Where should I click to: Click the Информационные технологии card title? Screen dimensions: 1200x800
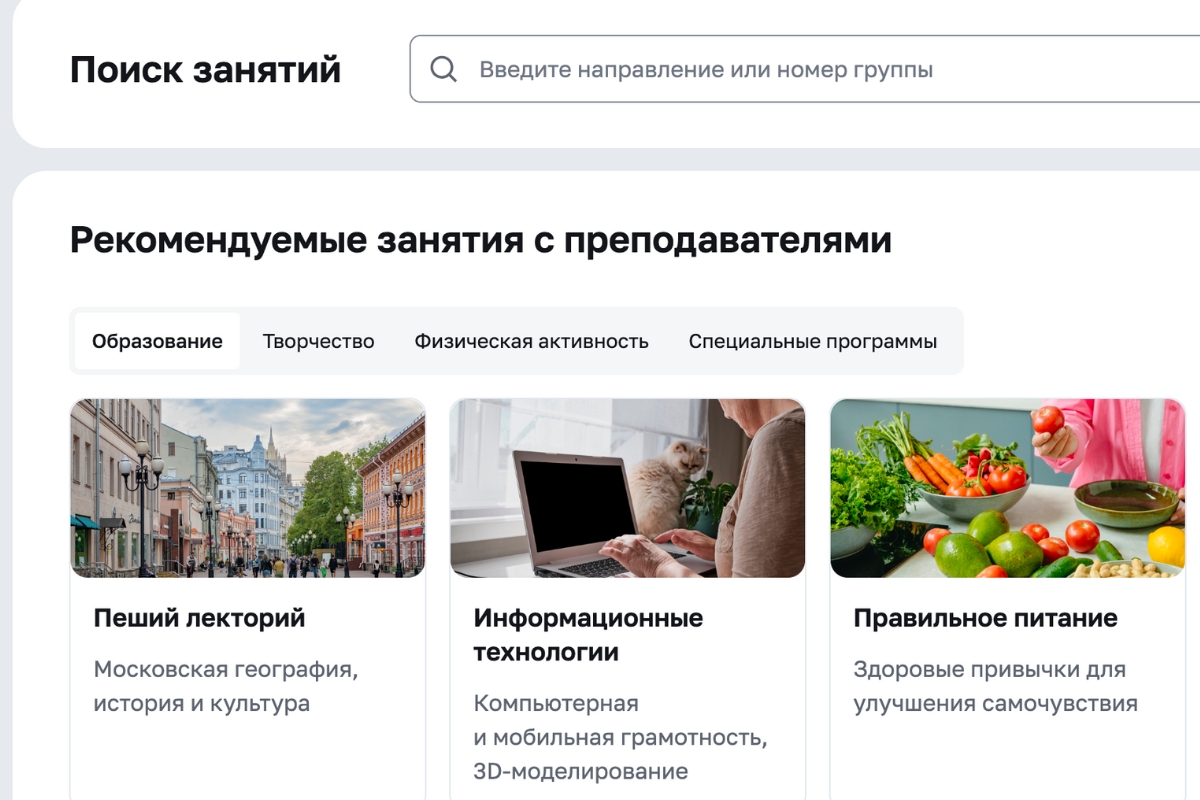pyautogui.click(x=588, y=635)
